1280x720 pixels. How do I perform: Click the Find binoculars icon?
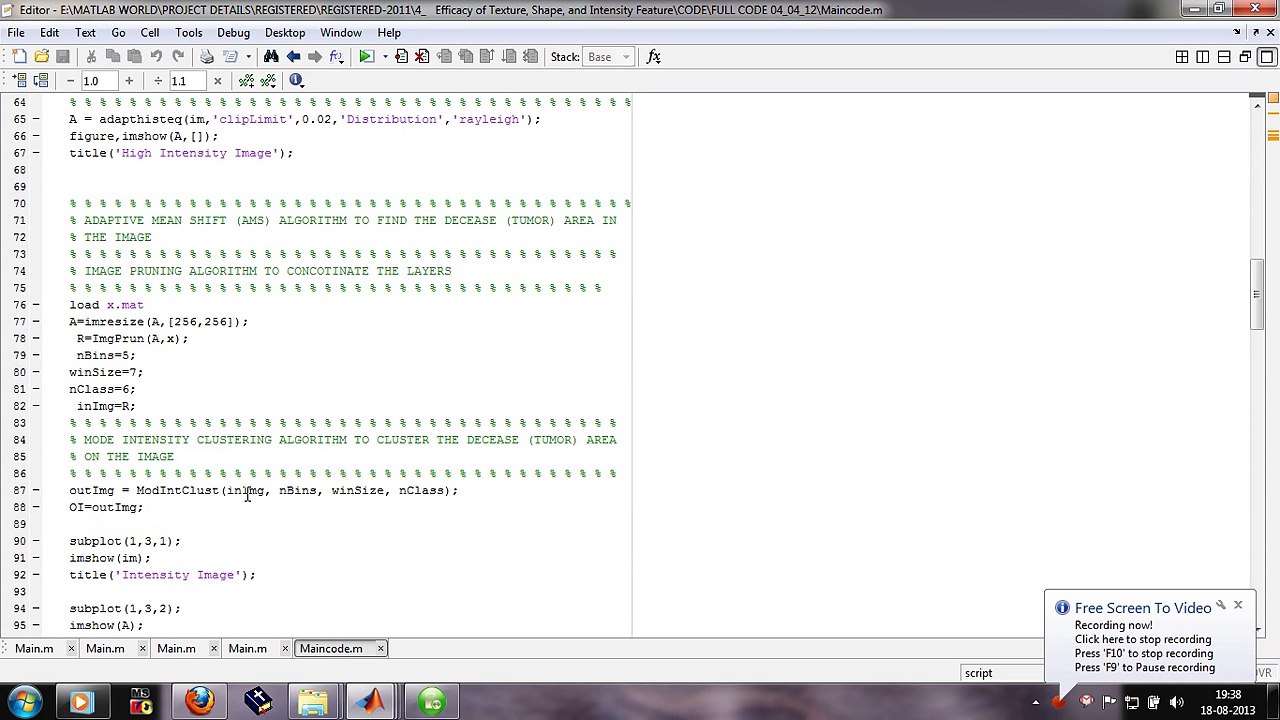(x=271, y=57)
